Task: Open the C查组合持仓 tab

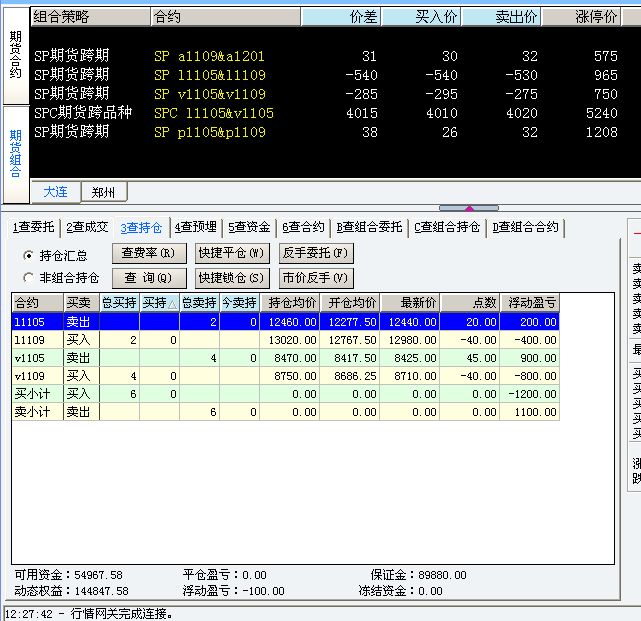Action: [447, 227]
